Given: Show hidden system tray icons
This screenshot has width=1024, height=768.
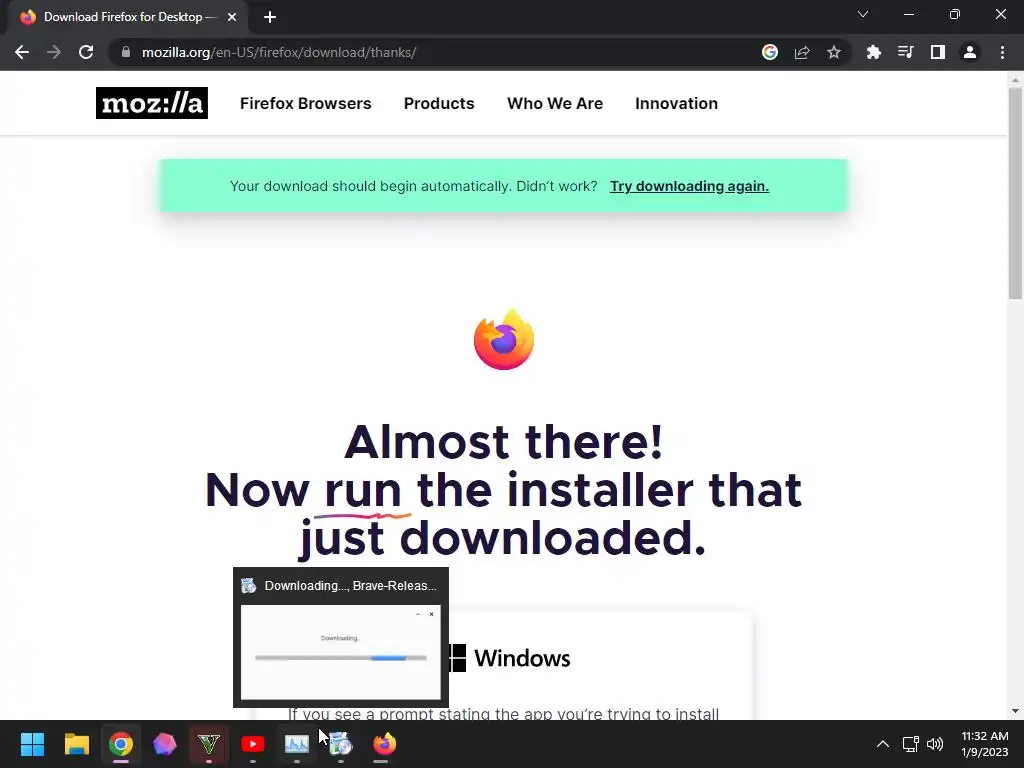Looking at the screenshot, I should [882, 744].
